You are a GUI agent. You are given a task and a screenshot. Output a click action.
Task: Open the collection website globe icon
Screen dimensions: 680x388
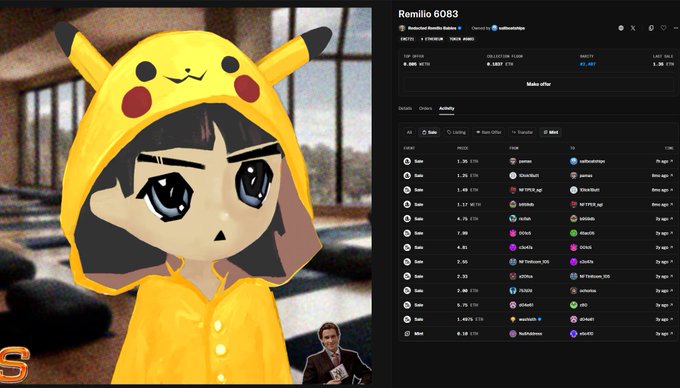[621, 28]
